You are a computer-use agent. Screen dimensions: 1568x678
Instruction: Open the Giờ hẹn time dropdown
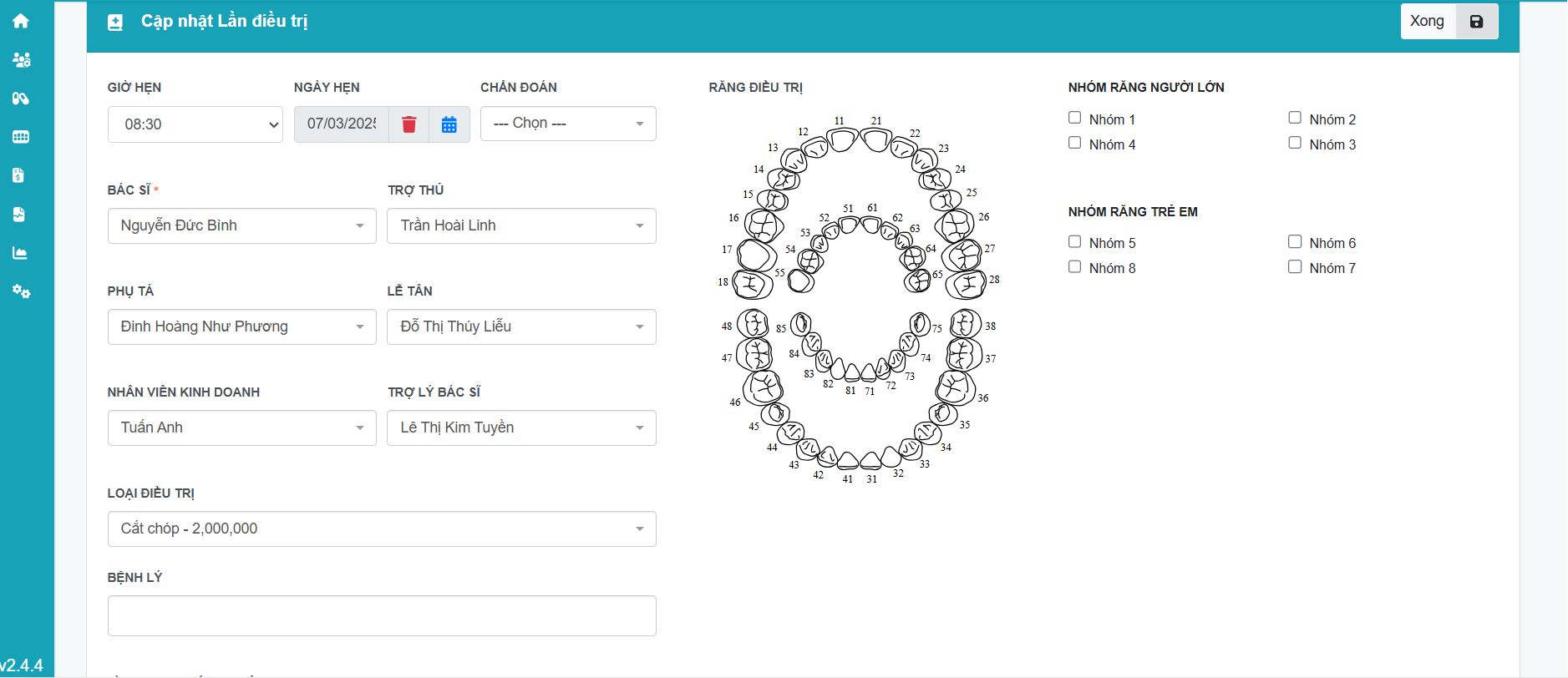pos(195,124)
